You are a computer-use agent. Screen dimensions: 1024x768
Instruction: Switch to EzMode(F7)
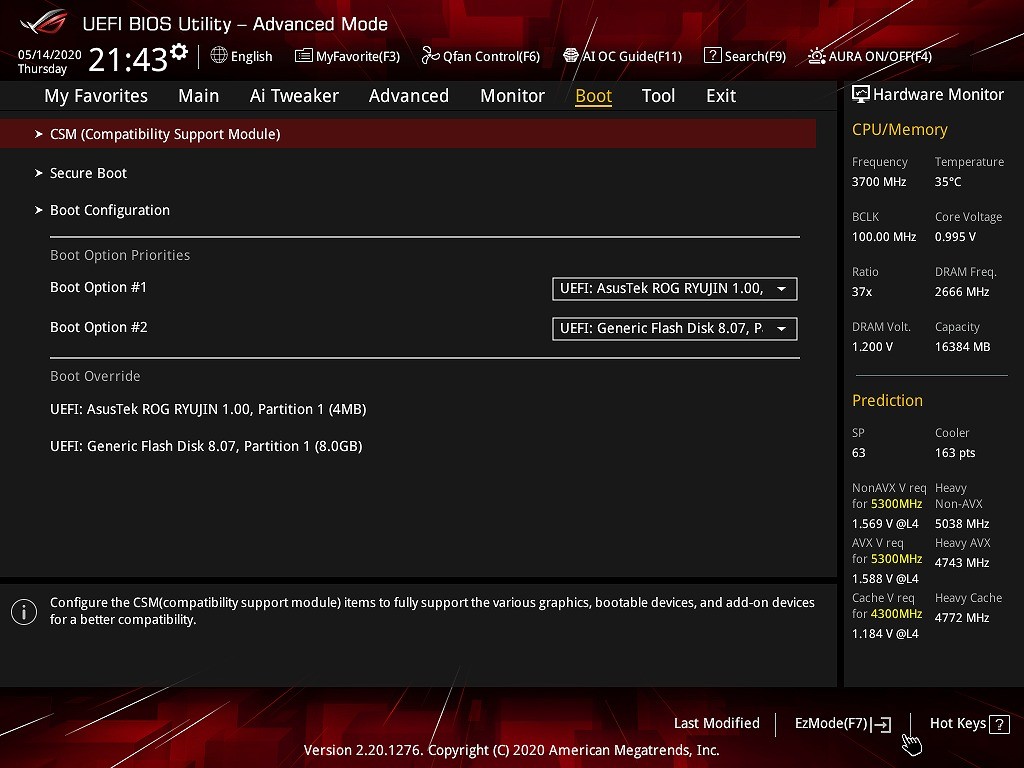click(842, 724)
